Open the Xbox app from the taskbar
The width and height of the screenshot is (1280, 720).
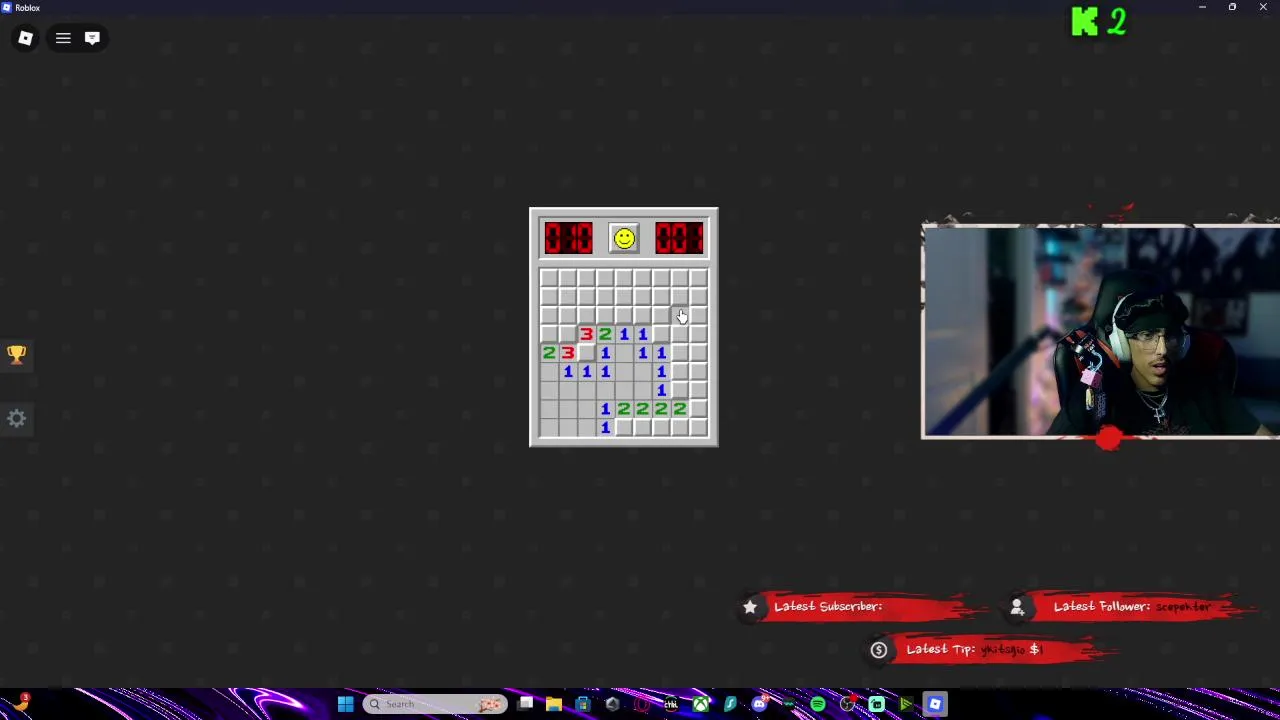pyautogui.click(x=701, y=704)
